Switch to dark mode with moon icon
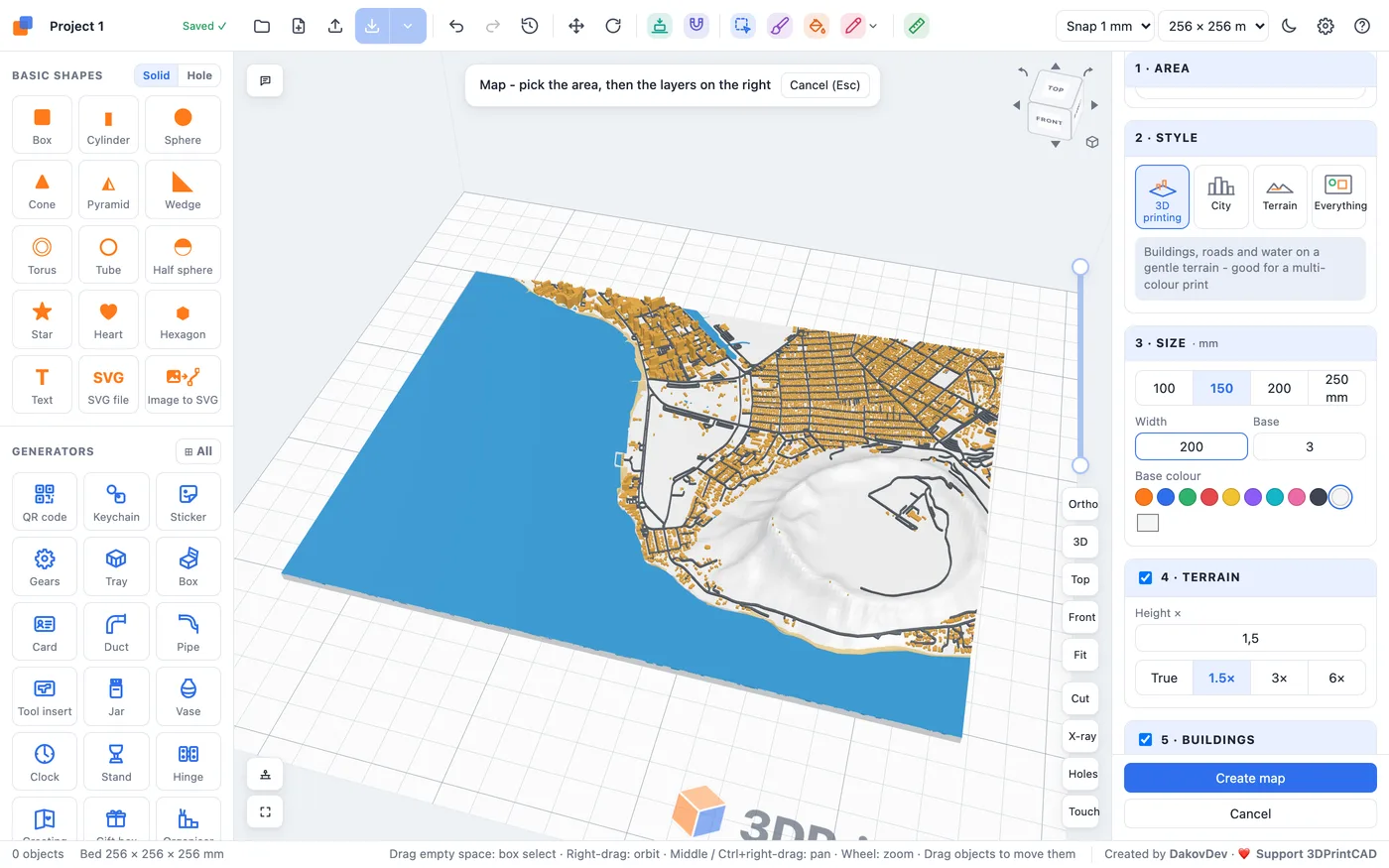Screen dimensions: 1389x868 1289,26
